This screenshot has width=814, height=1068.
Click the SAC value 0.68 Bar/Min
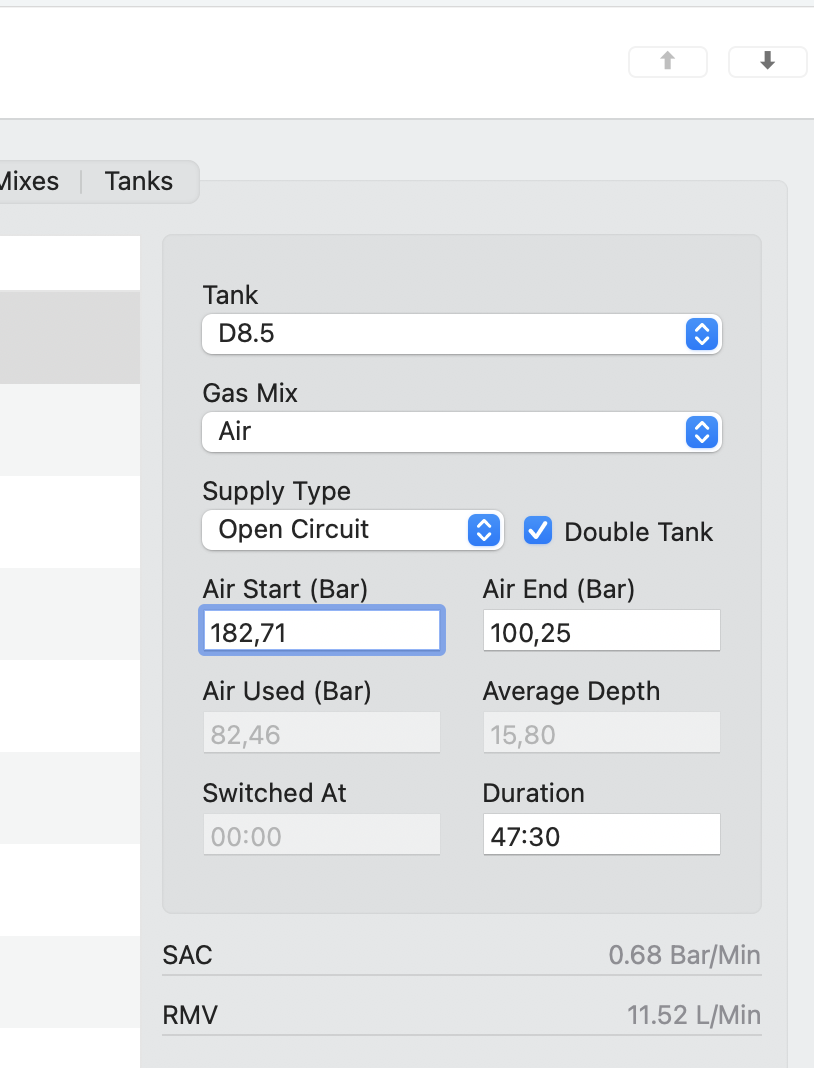click(x=684, y=955)
